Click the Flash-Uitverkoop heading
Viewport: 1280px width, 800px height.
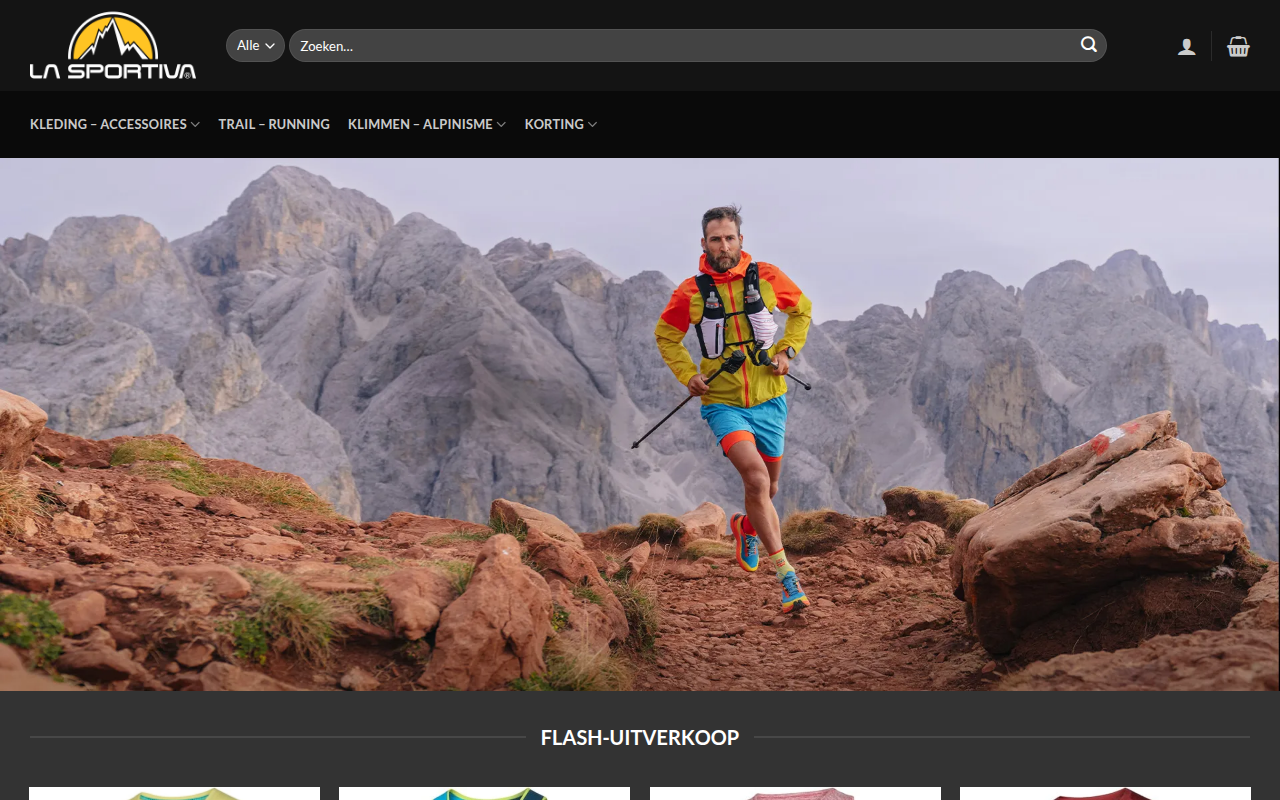point(640,738)
